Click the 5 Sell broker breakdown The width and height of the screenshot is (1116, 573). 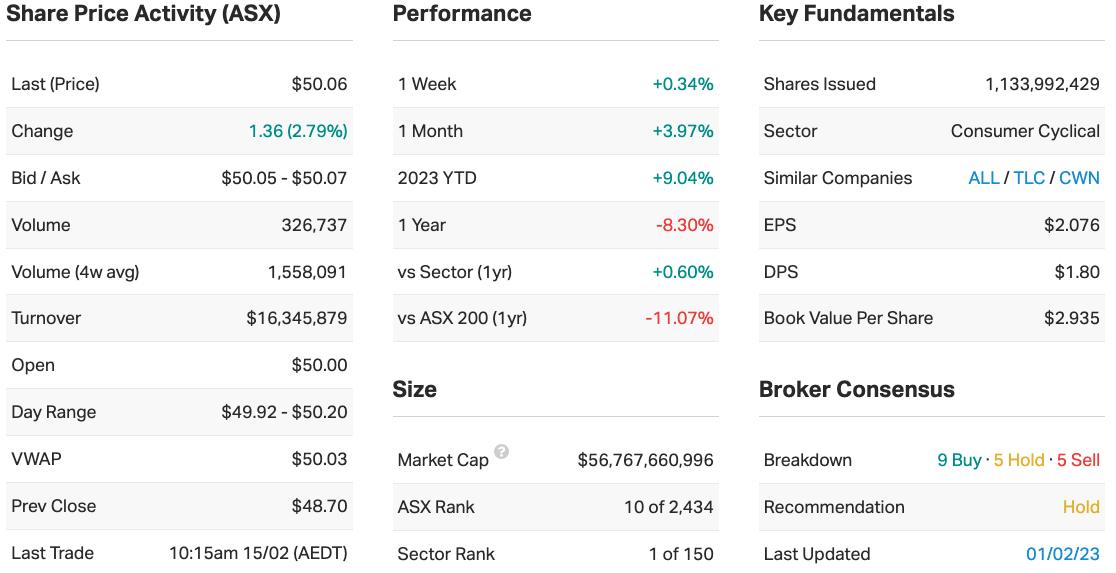(x=1078, y=460)
